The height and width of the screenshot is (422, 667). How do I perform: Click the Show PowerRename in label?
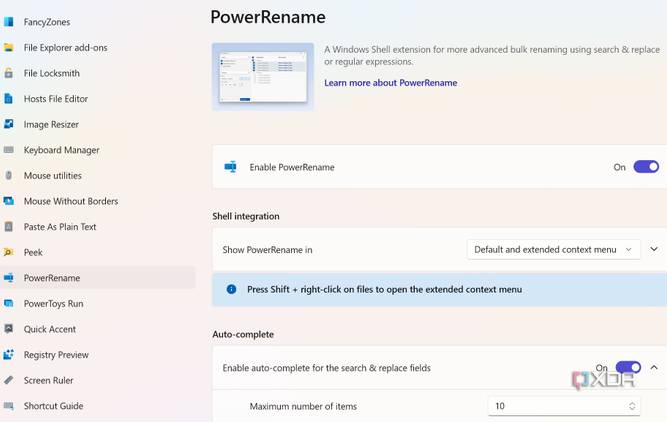267,250
